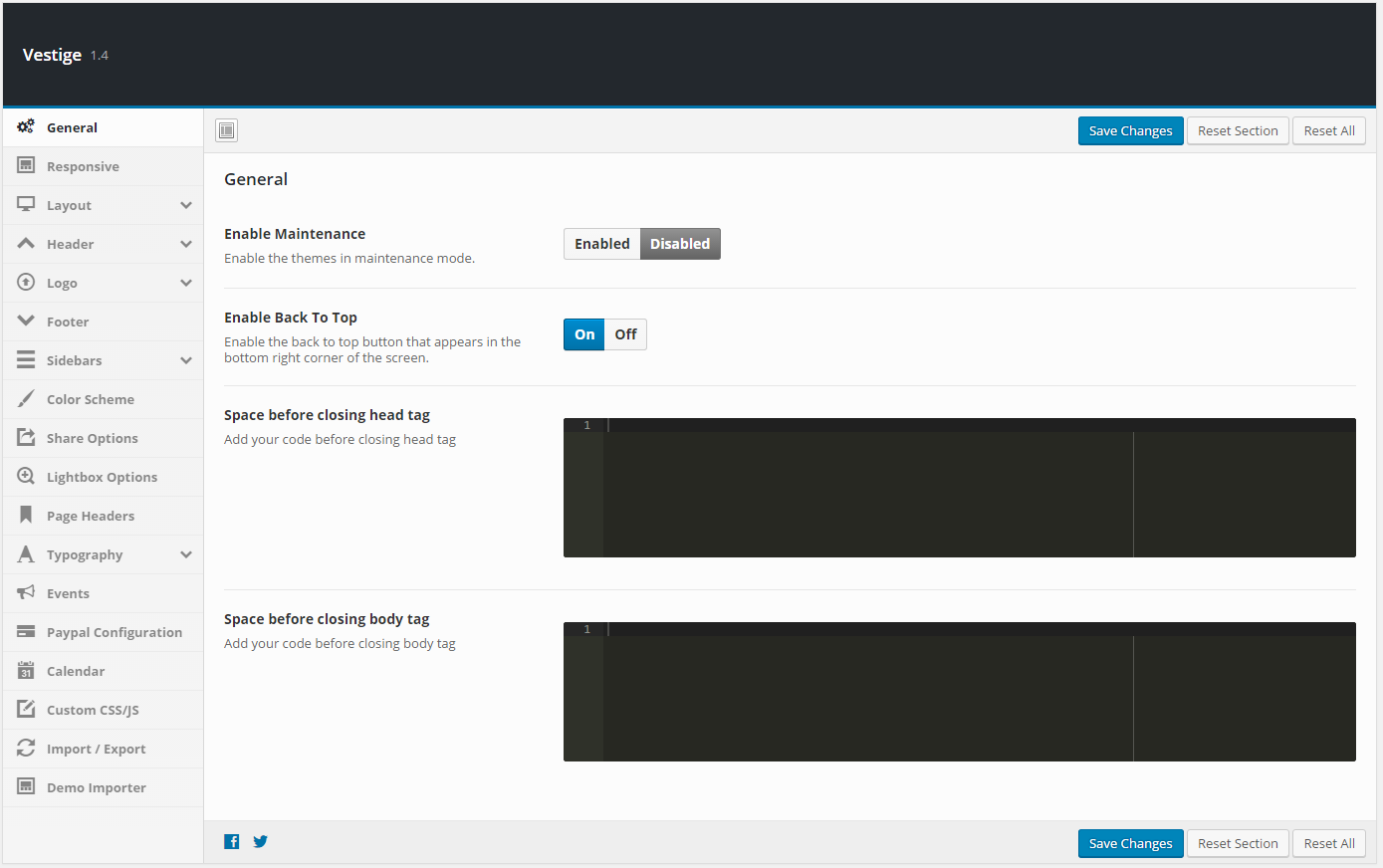
Task: Open the Paypal Configuration section
Action: (x=103, y=632)
